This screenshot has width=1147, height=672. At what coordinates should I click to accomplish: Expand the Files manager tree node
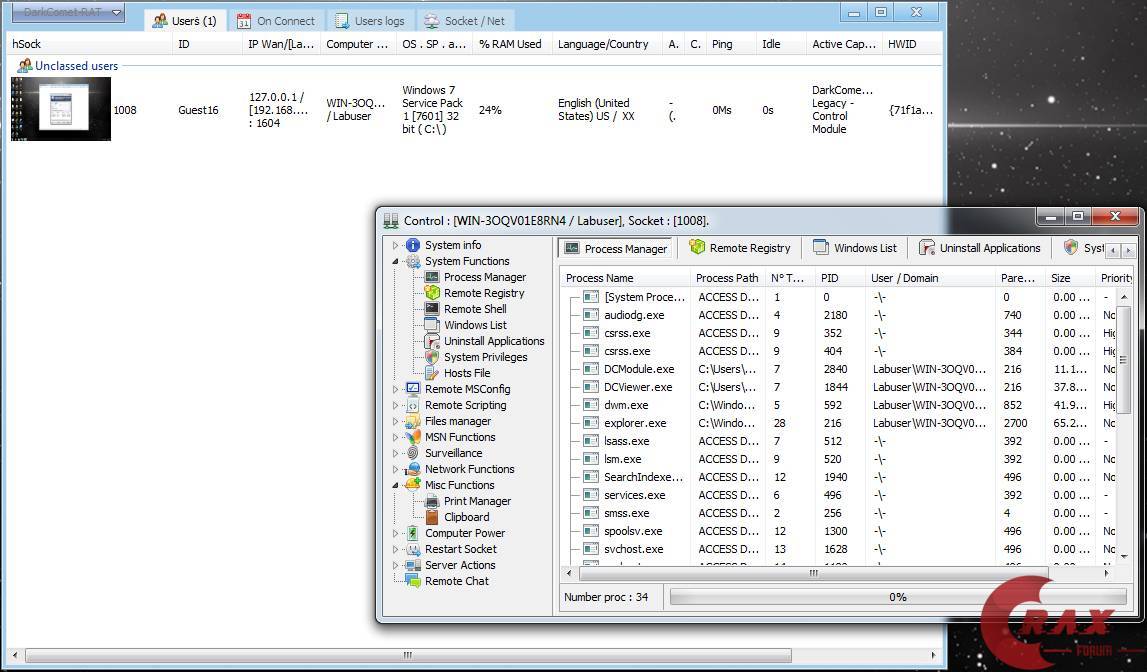pos(396,421)
